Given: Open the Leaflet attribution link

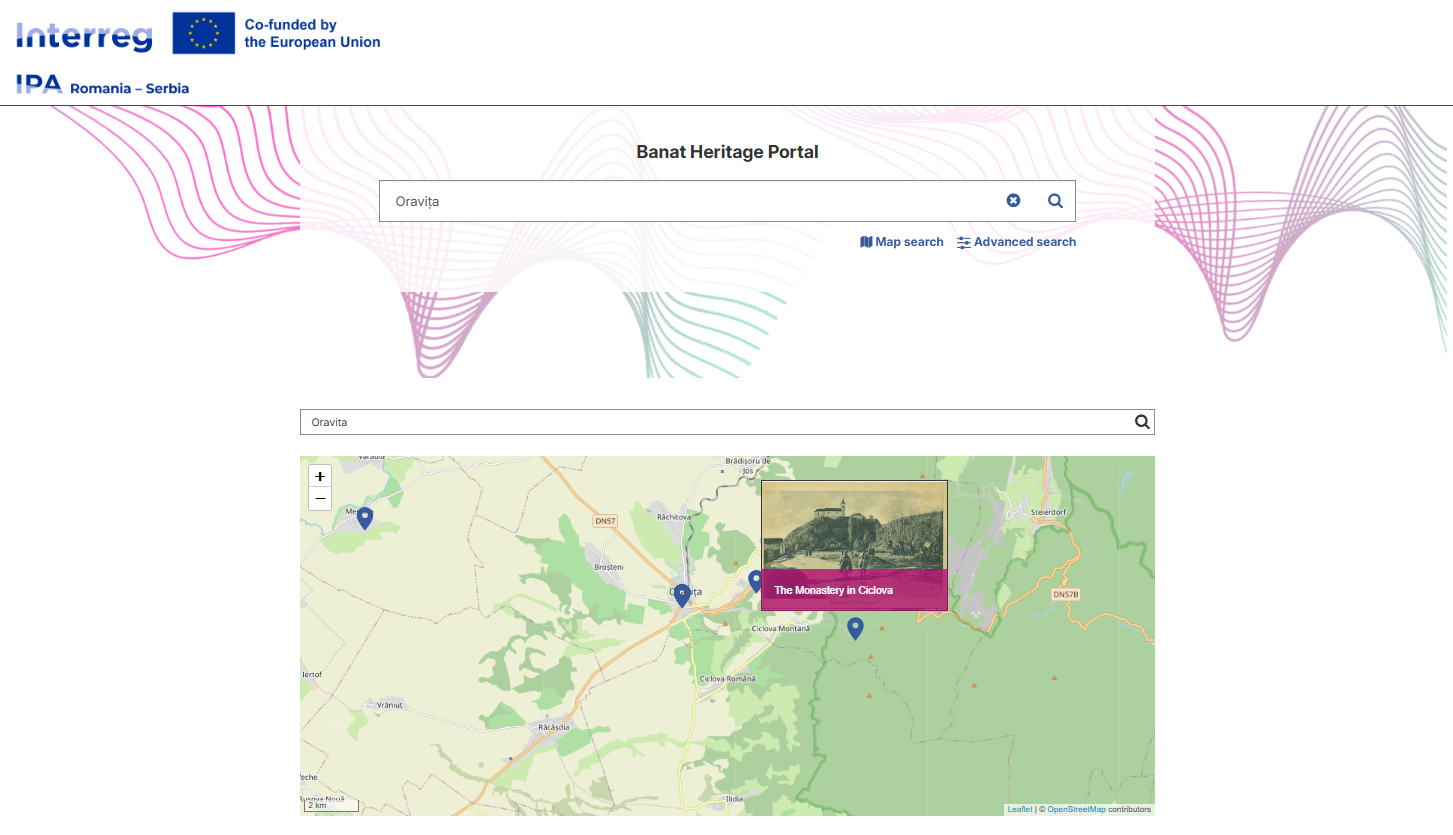Looking at the screenshot, I should [1019, 809].
